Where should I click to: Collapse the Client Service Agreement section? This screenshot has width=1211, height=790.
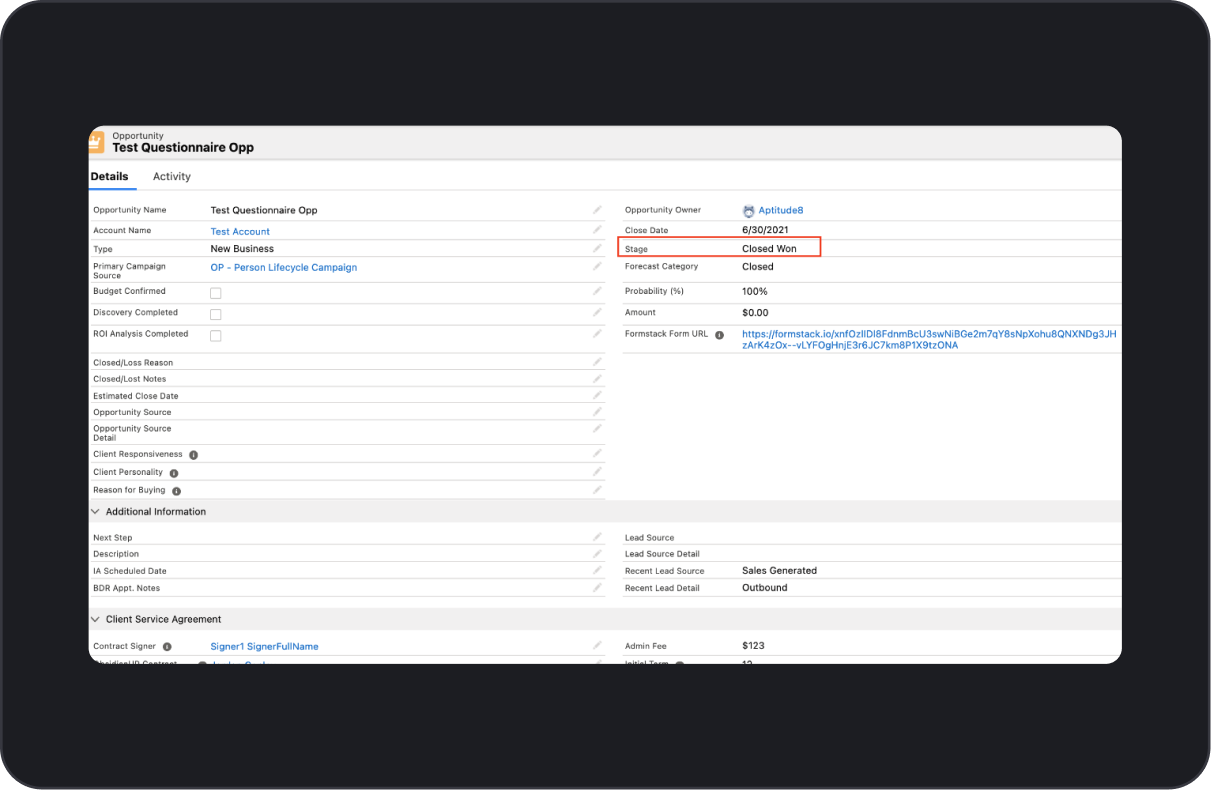95,618
